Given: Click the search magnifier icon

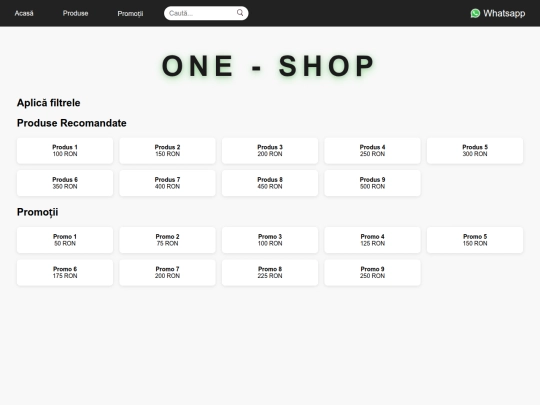Looking at the screenshot, I should coord(240,13).
